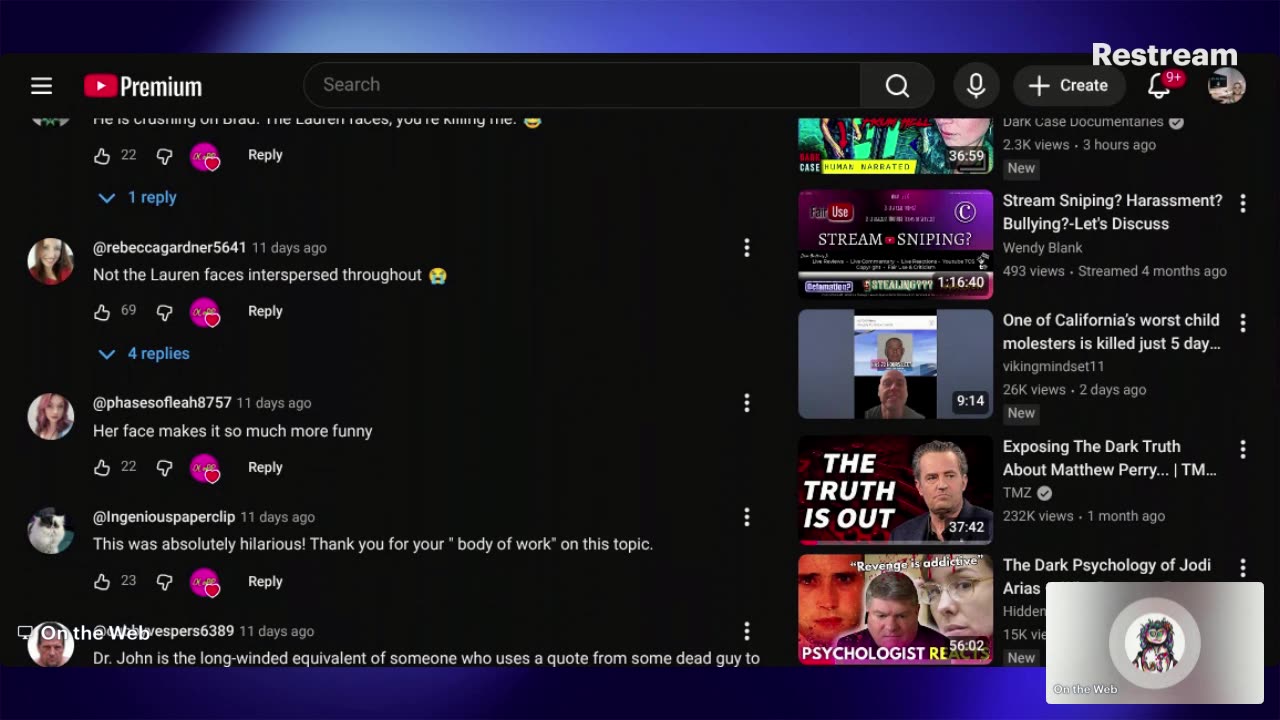
Task: Dislike the 'crushing on Brad' comment
Action: click(x=165, y=156)
